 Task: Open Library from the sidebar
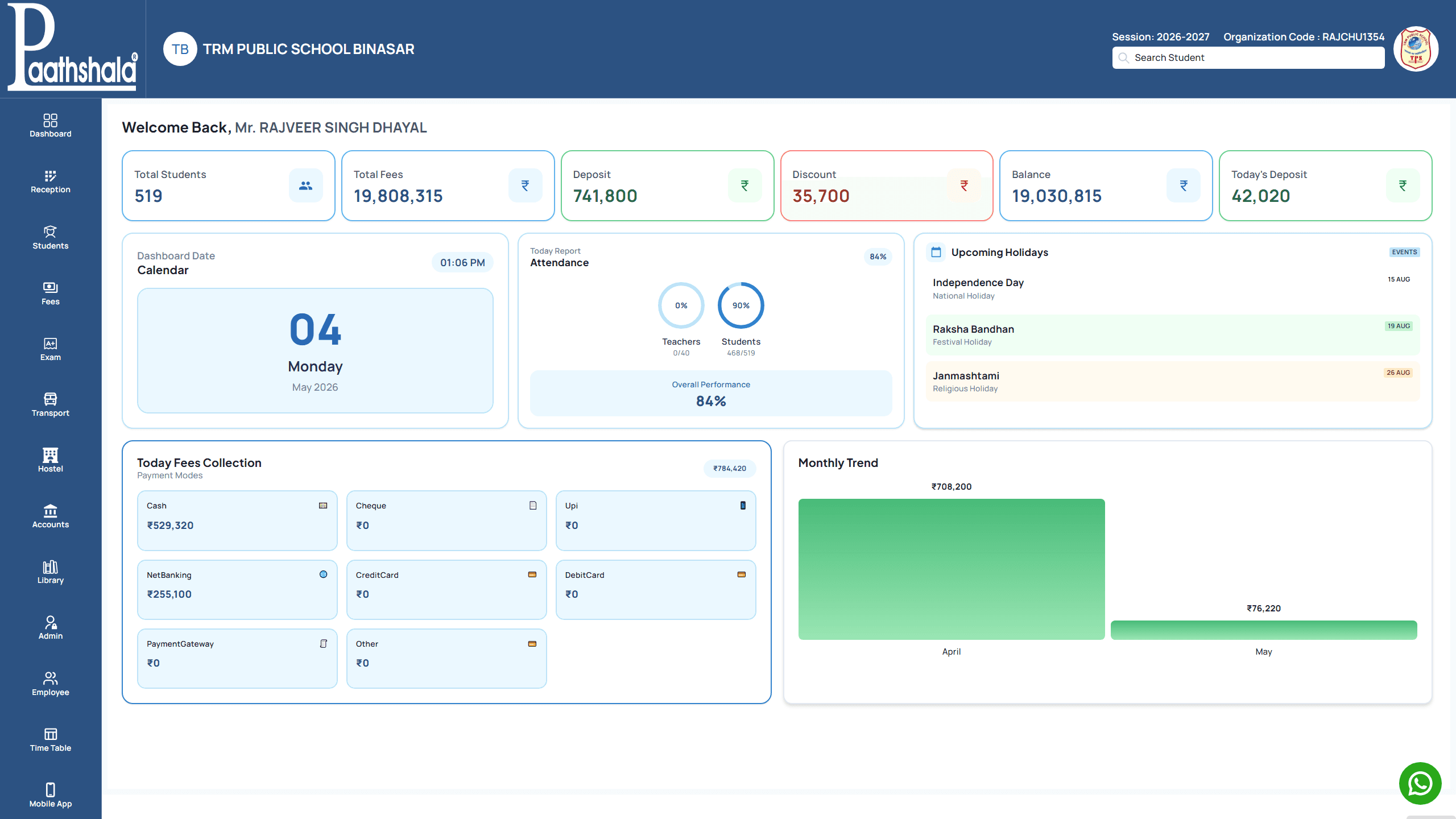click(x=50, y=573)
